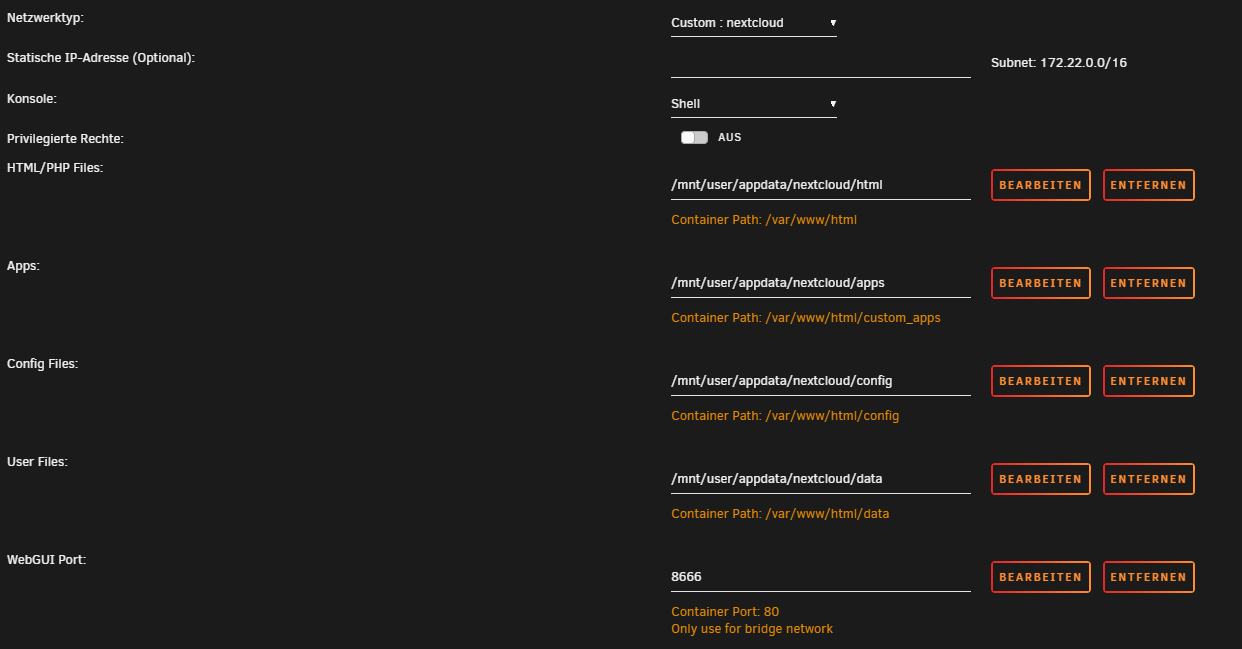Click the Konsole label
The image size is (1242, 649).
tap(32, 100)
